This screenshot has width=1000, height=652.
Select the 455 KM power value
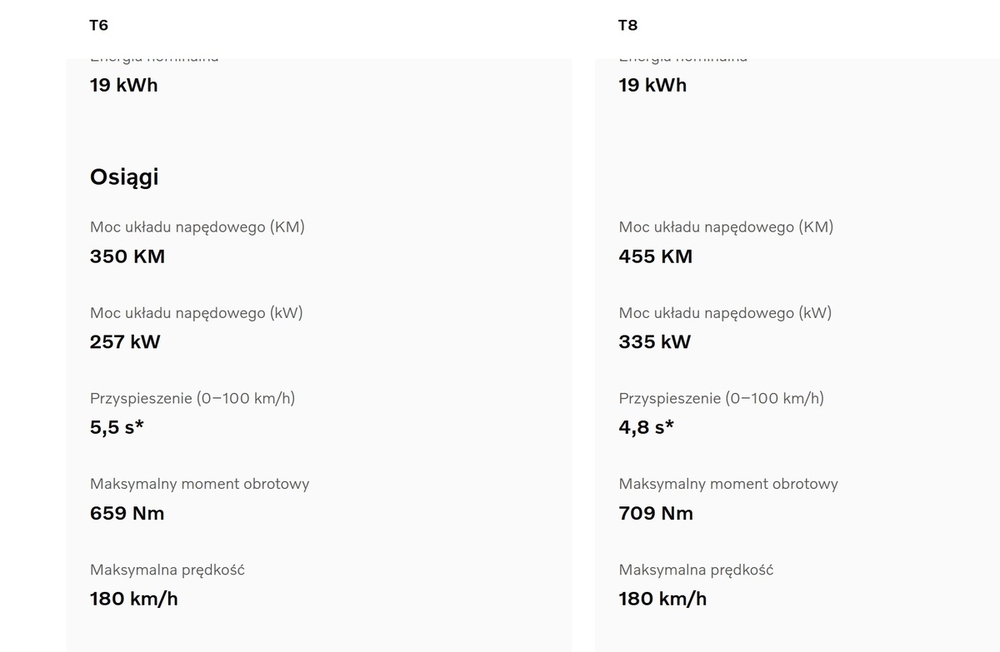(655, 256)
